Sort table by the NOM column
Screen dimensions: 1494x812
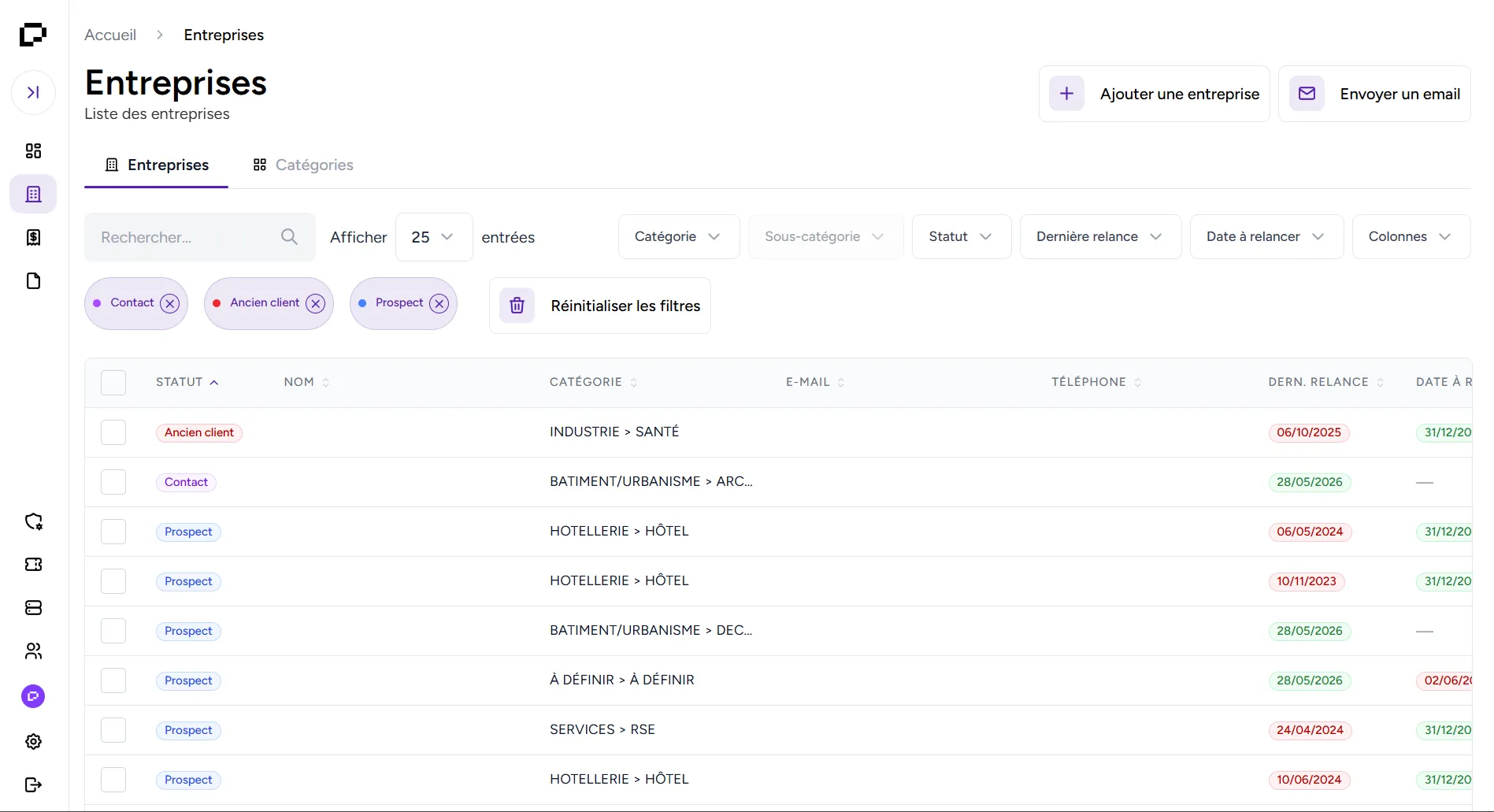click(x=307, y=382)
